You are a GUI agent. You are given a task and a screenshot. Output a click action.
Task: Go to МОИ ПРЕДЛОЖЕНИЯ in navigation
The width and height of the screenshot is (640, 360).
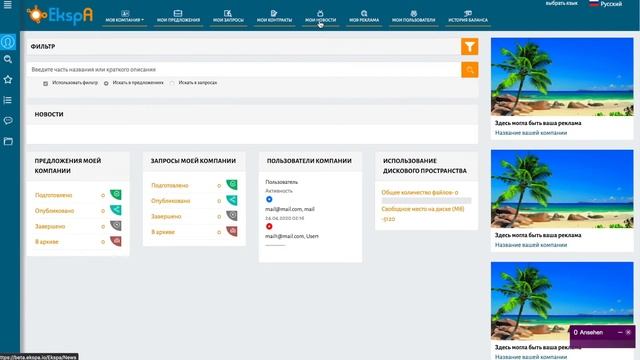coord(178,16)
